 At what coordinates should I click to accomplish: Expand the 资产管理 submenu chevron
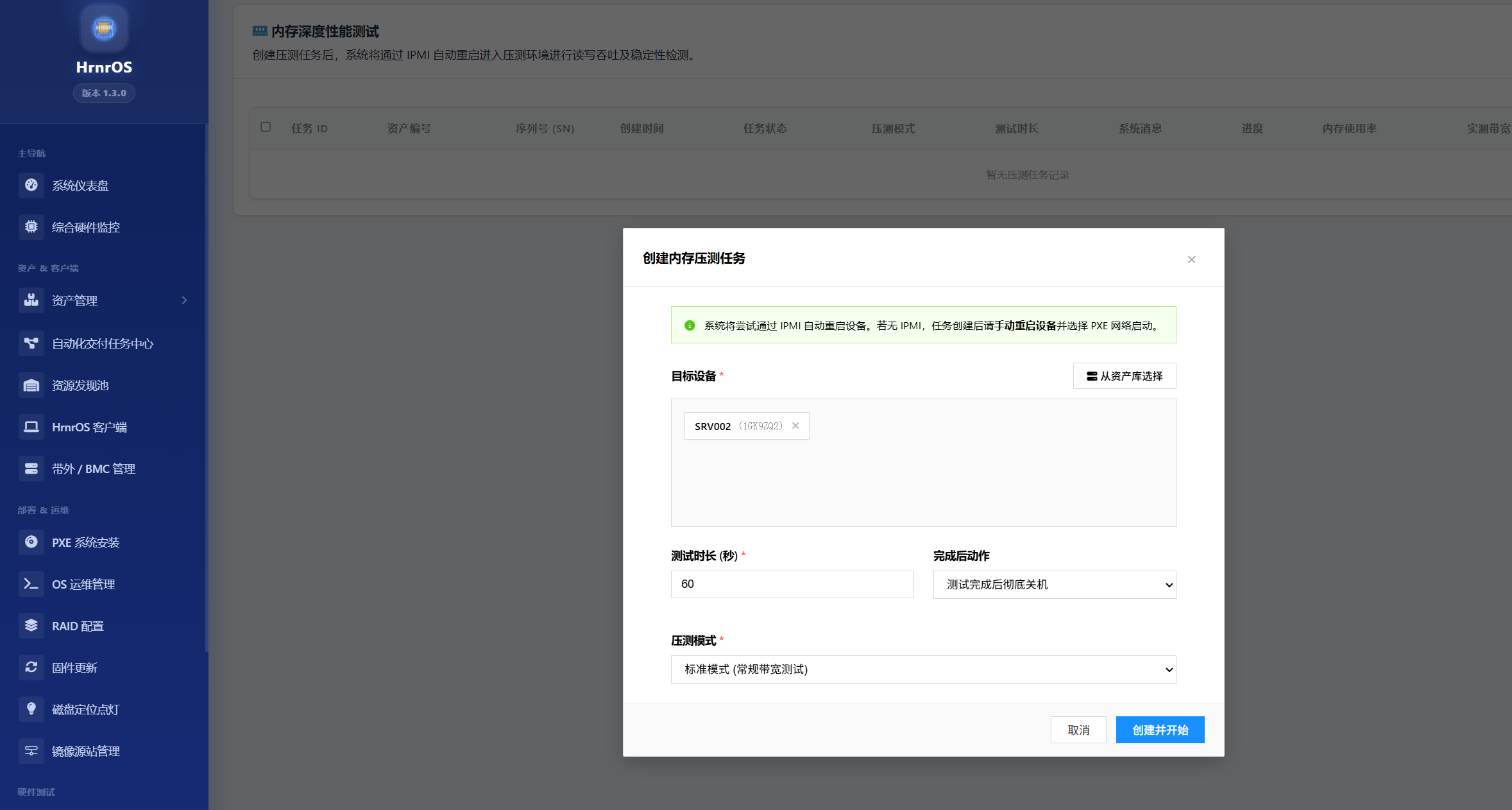coord(184,300)
